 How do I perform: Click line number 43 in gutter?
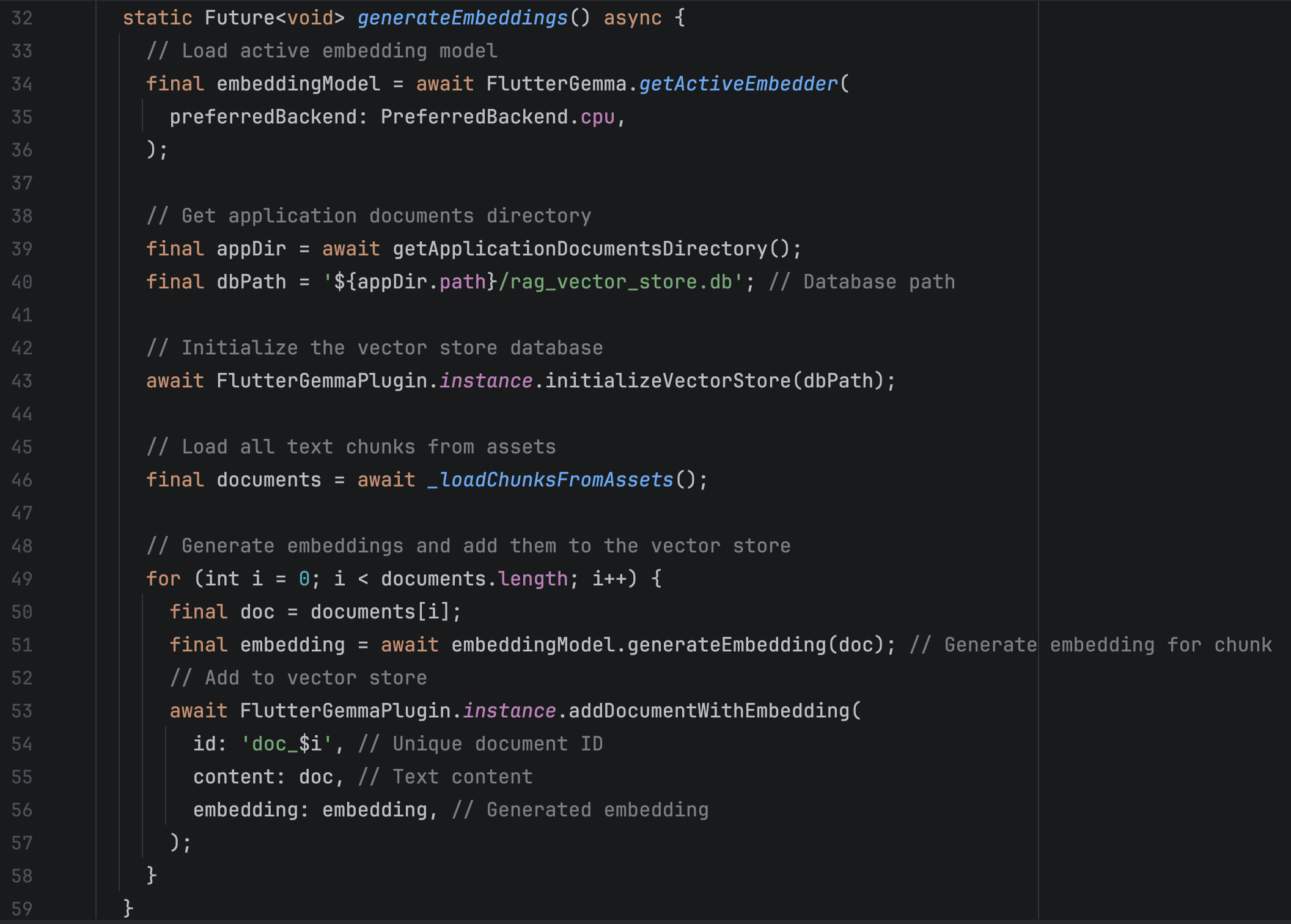pos(22,381)
